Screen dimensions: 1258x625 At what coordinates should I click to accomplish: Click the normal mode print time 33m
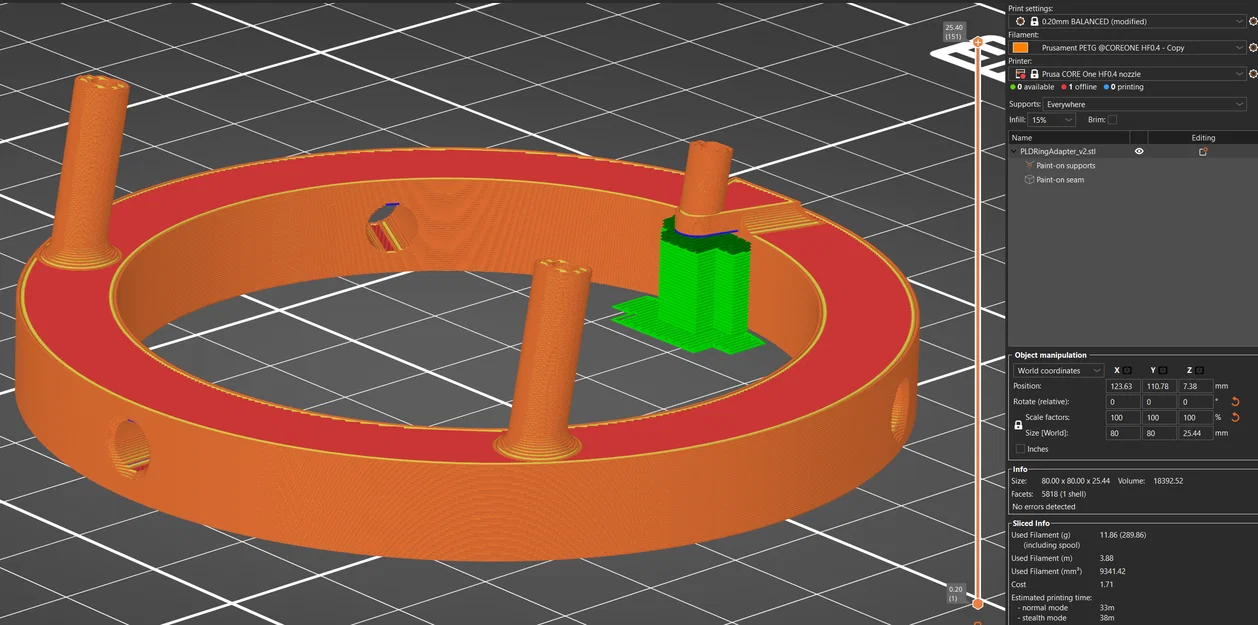(1106, 608)
